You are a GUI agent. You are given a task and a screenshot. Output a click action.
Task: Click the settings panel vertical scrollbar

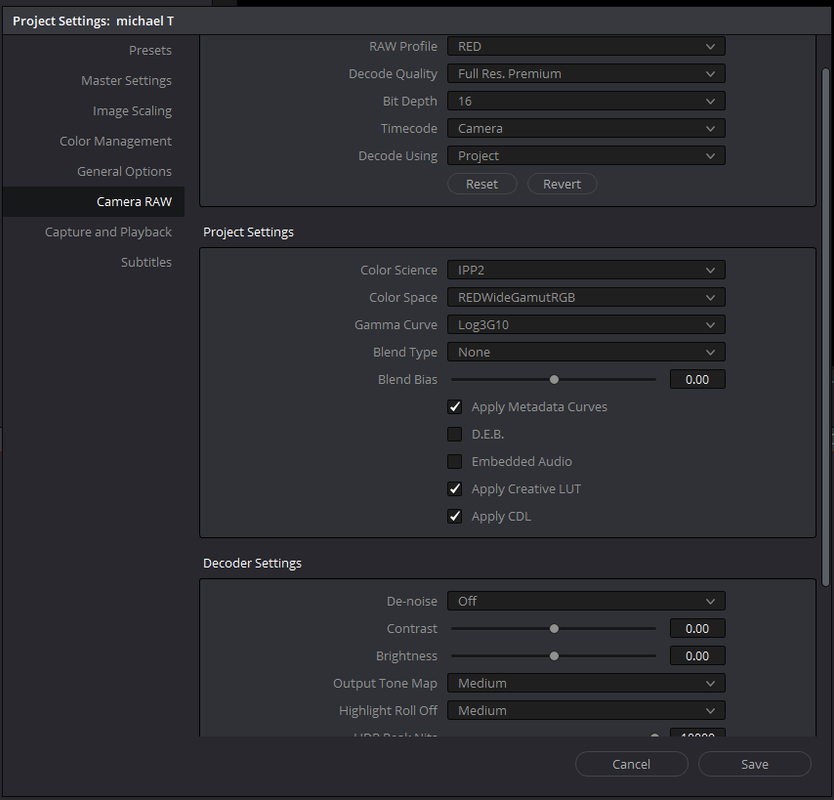(826, 327)
